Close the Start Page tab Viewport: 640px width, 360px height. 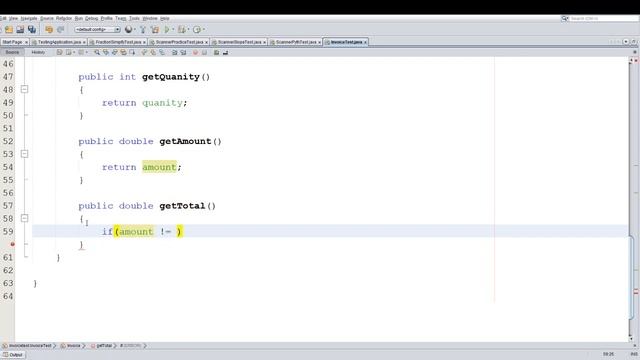(x=26, y=42)
